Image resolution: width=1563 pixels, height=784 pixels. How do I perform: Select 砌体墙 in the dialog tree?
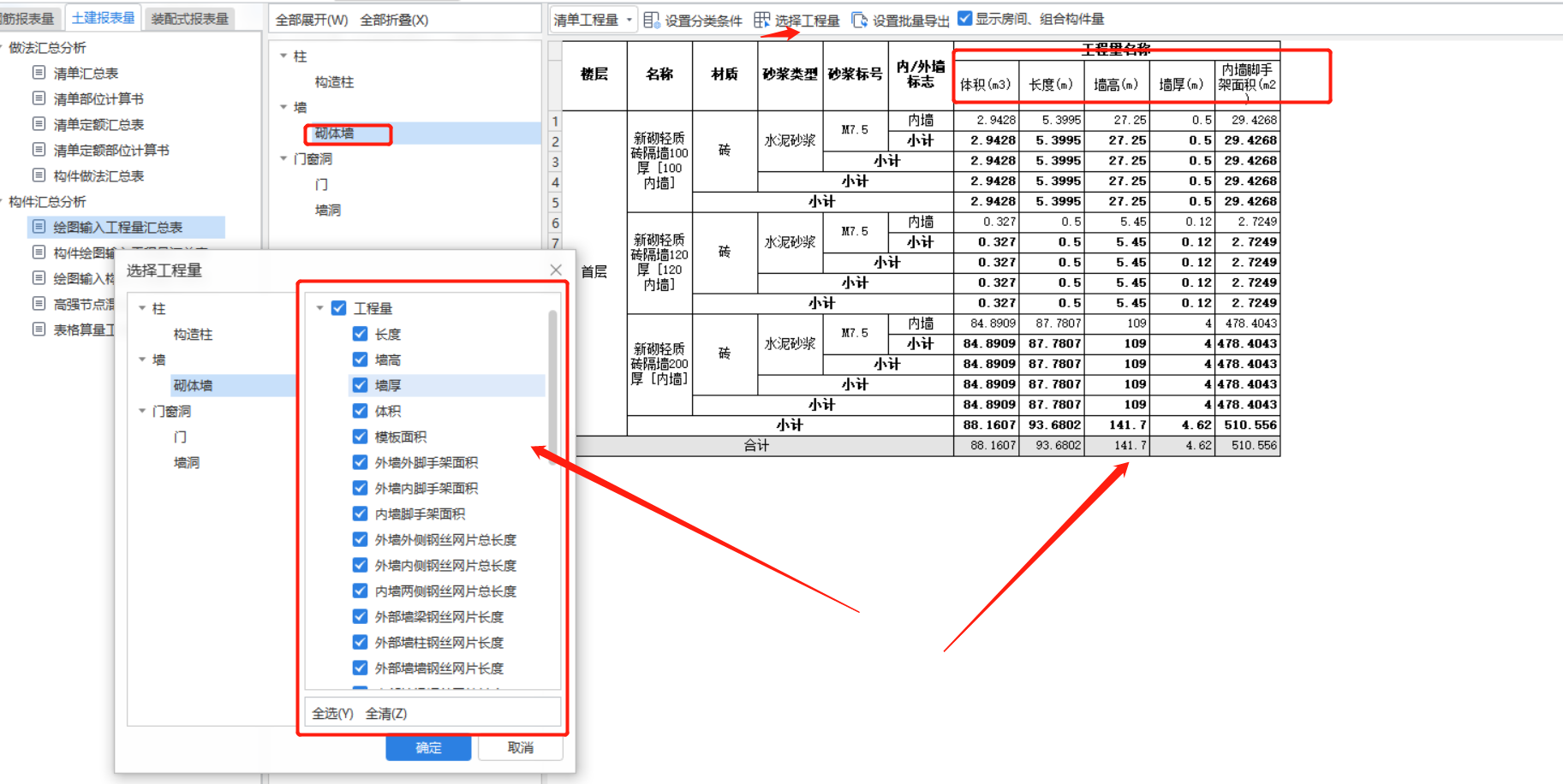[194, 385]
